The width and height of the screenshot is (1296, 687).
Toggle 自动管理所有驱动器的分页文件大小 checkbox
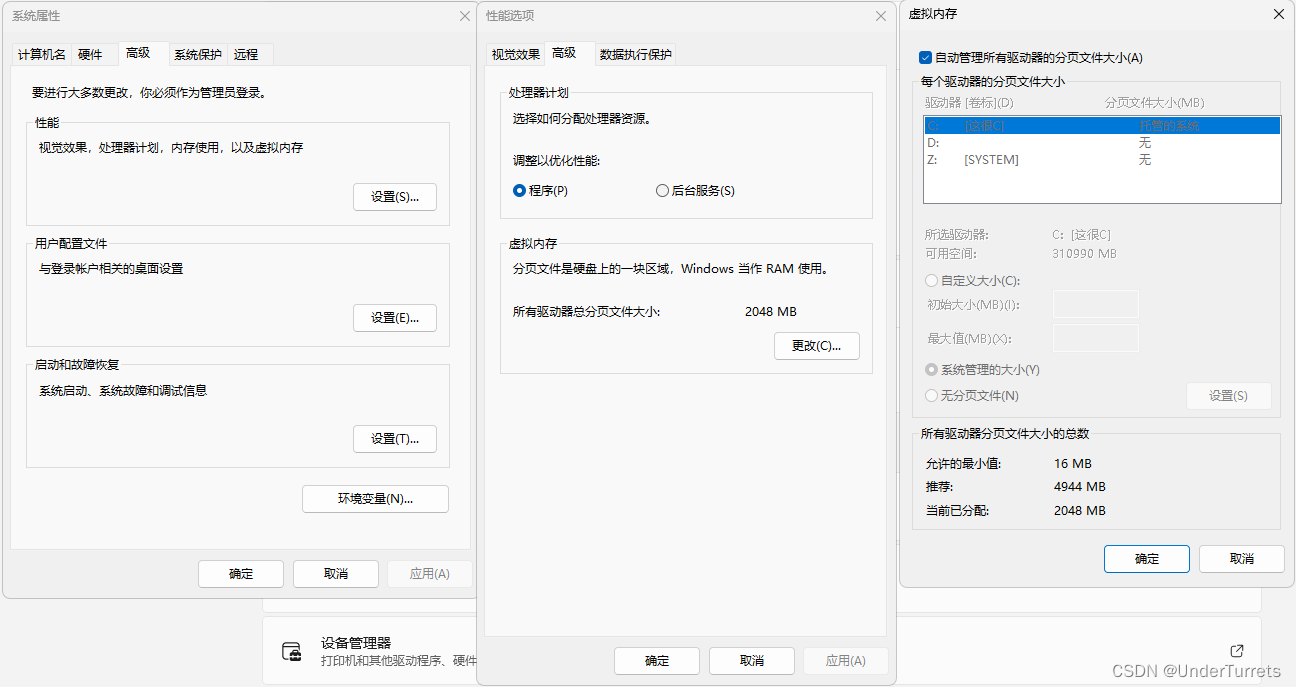[x=925, y=58]
